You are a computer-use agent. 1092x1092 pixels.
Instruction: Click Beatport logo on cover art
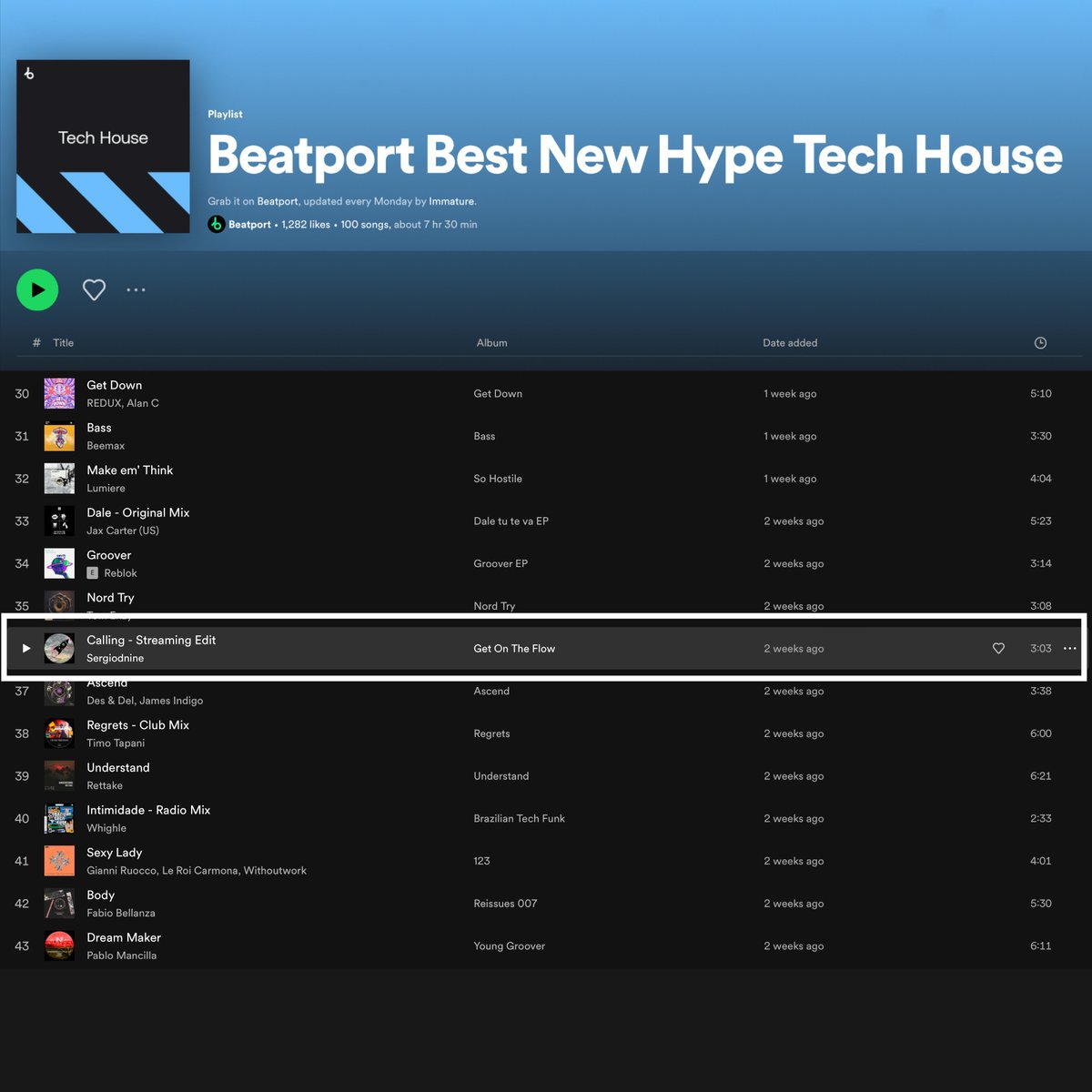coord(29,74)
